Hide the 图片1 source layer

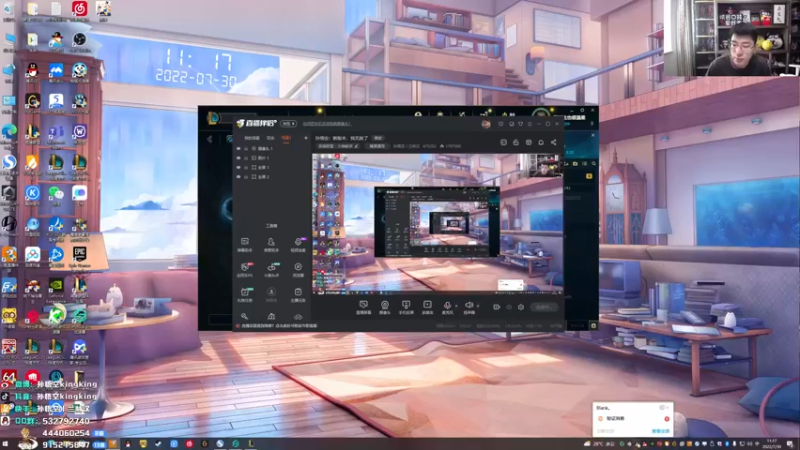click(238, 158)
